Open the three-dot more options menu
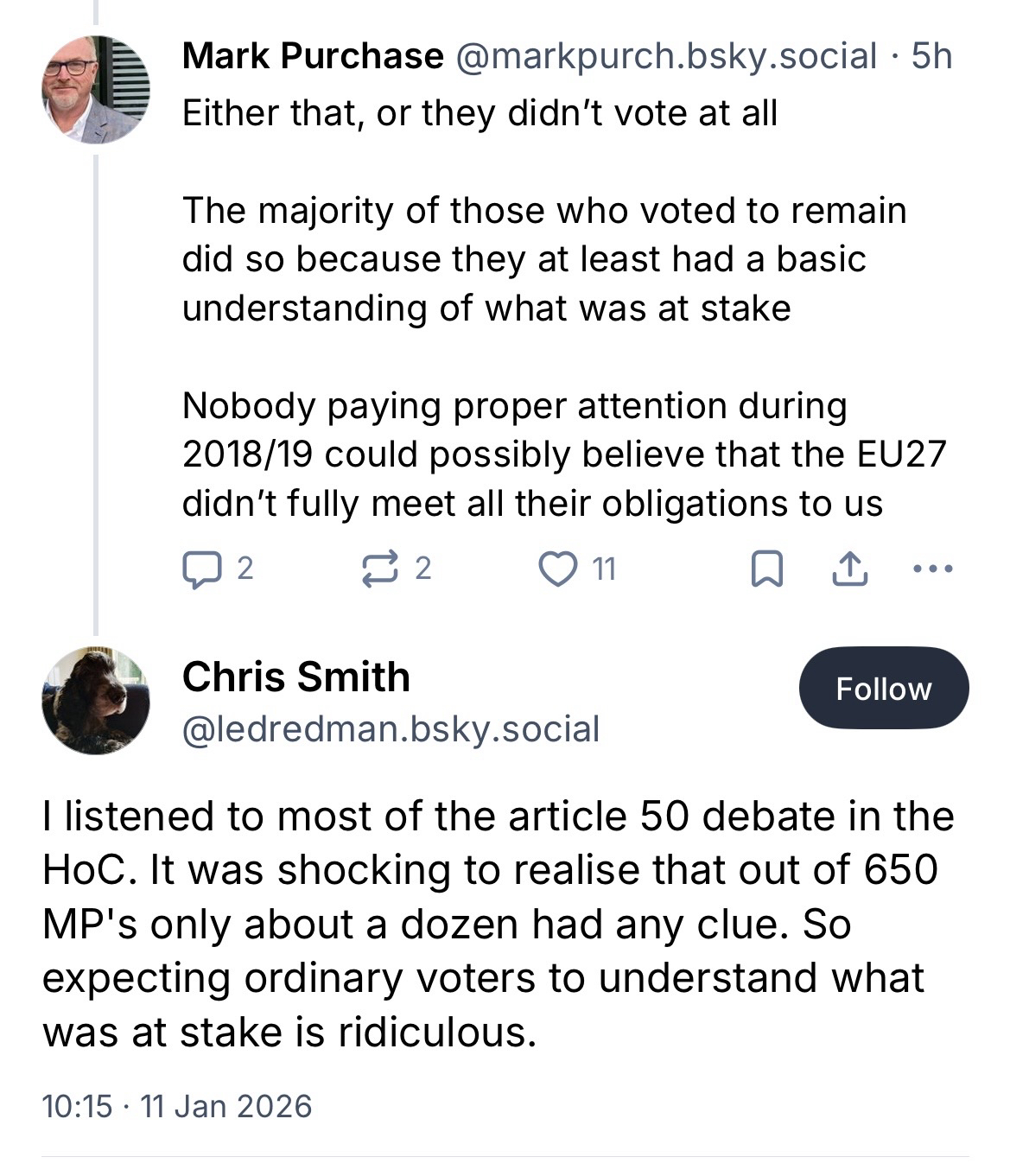 932,569
